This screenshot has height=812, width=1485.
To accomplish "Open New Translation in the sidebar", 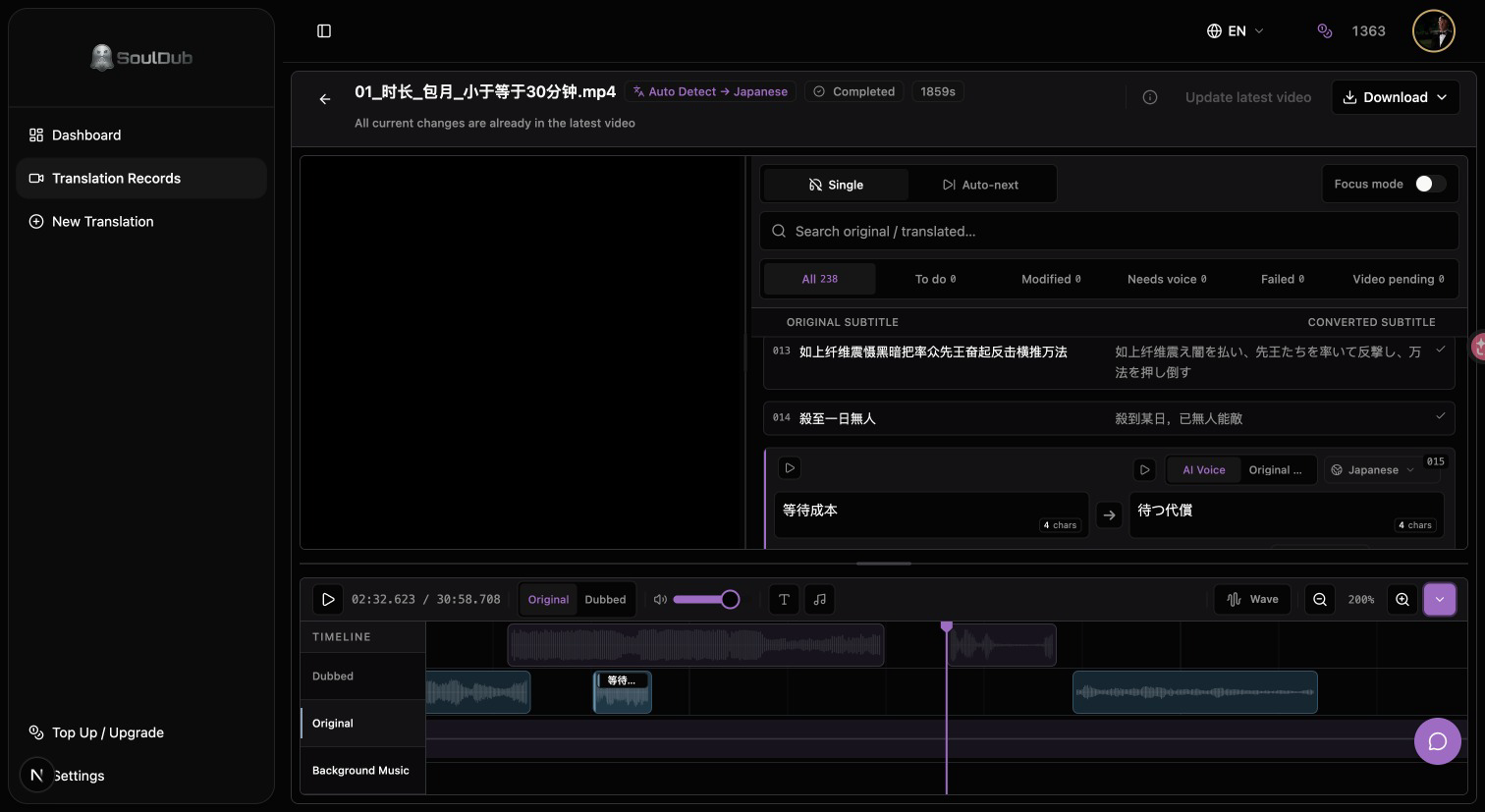I will pos(141,222).
